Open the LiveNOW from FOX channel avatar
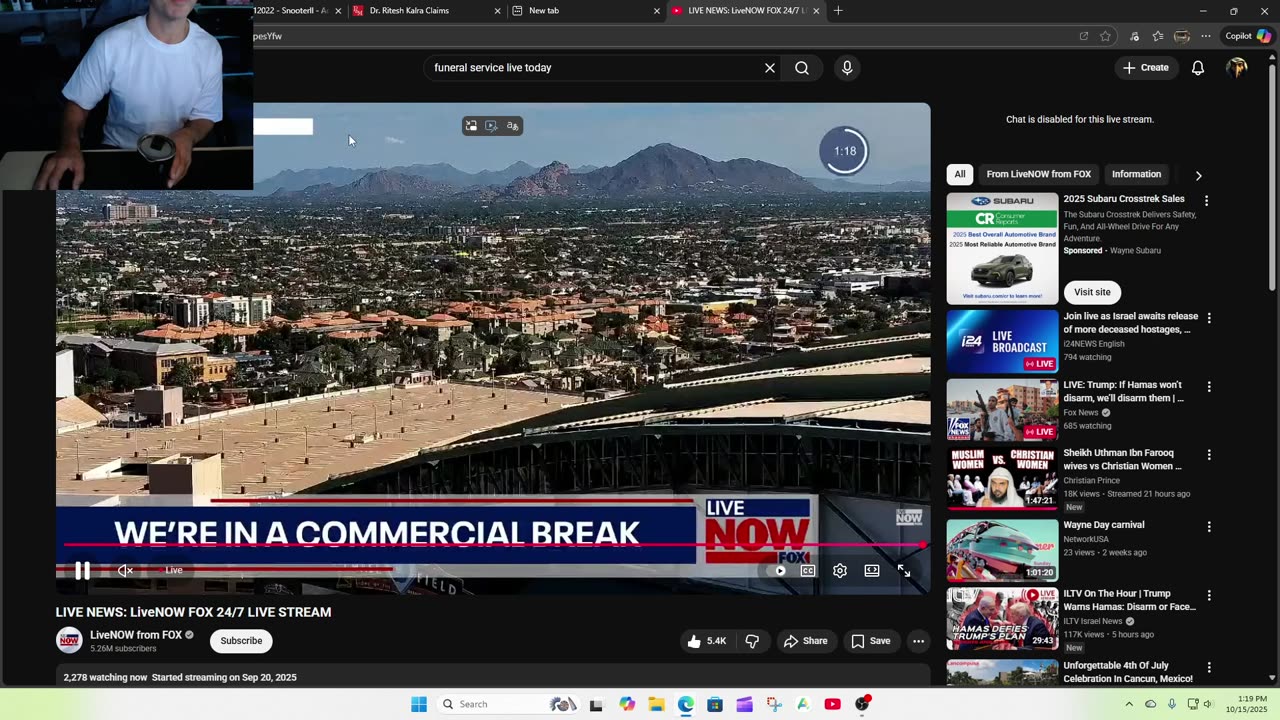 pyautogui.click(x=69, y=640)
